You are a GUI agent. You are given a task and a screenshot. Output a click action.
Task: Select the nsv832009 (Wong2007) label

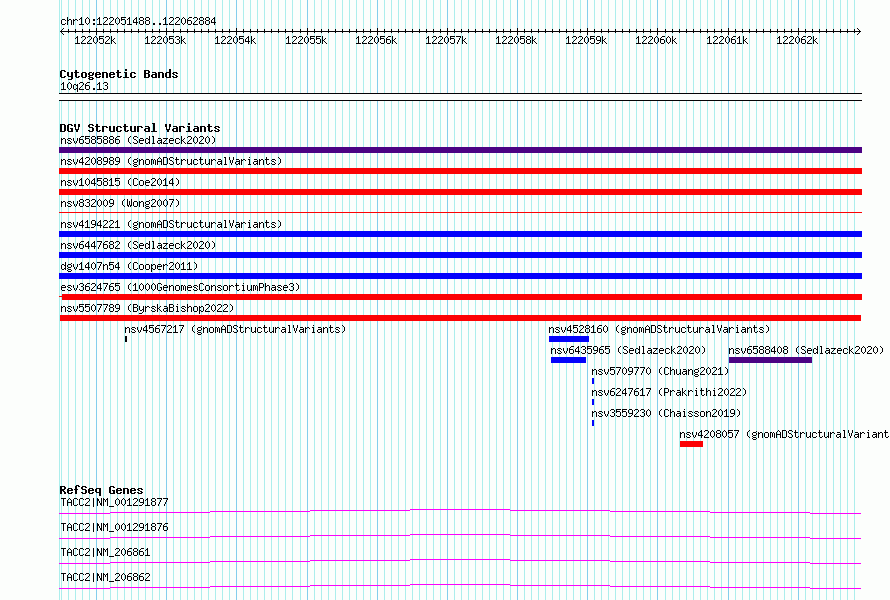point(120,203)
